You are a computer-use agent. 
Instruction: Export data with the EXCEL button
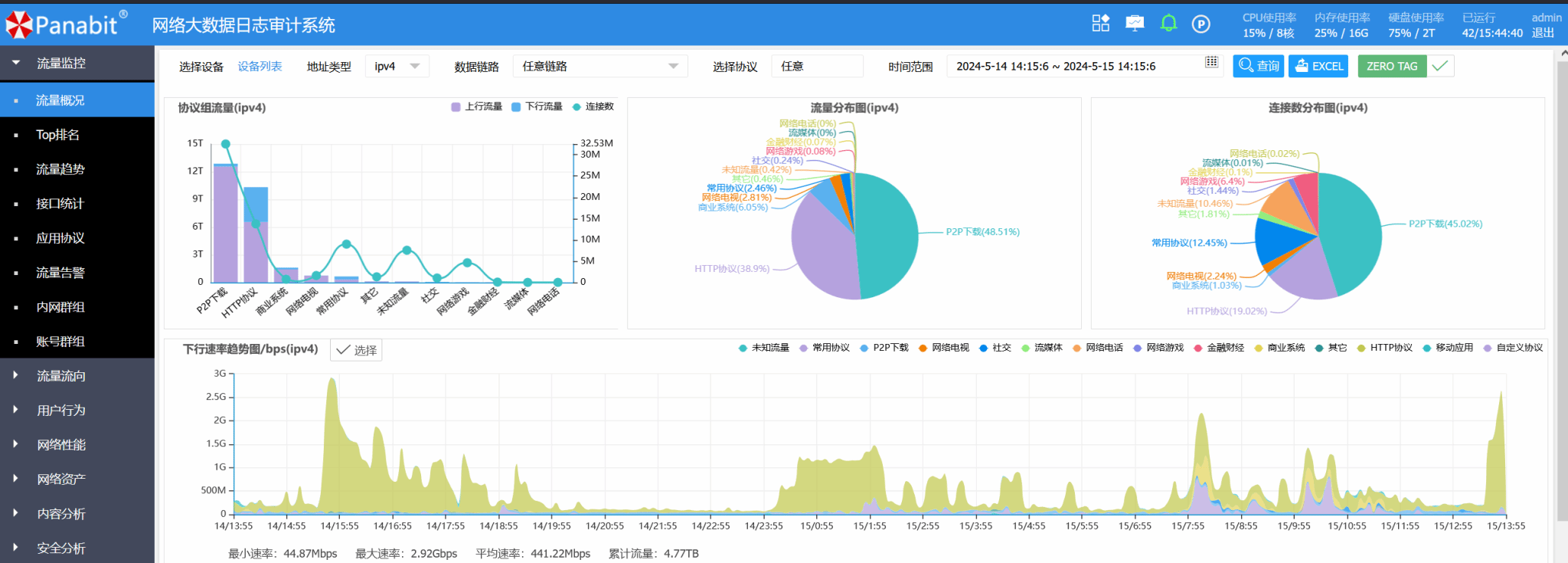click(1318, 66)
